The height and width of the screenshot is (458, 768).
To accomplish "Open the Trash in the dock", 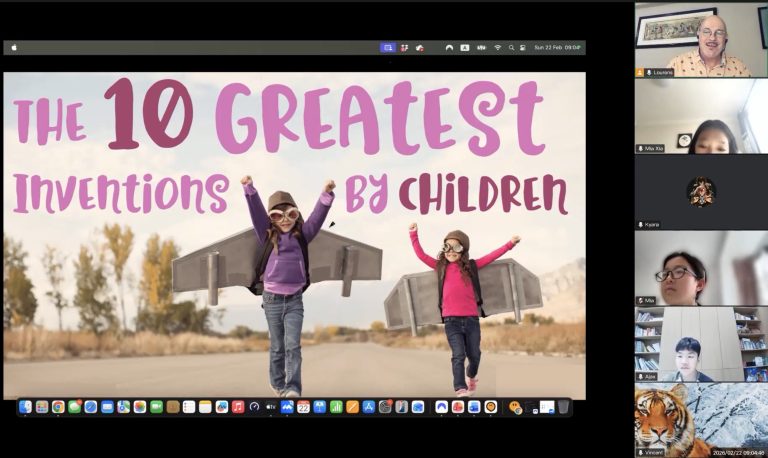I will (x=563, y=407).
